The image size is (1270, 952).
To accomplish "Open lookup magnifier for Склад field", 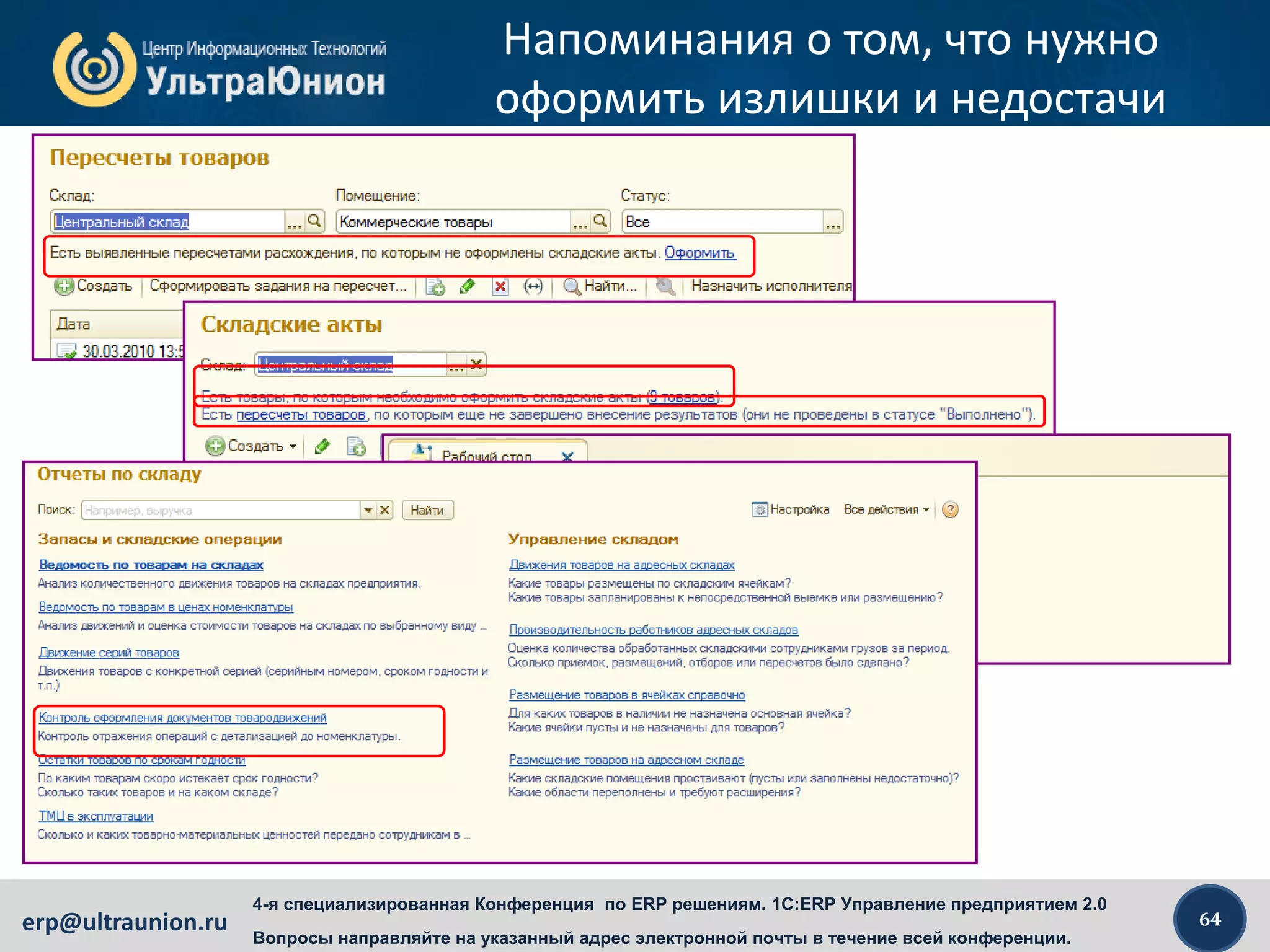I will pyautogui.click(x=314, y=221).
